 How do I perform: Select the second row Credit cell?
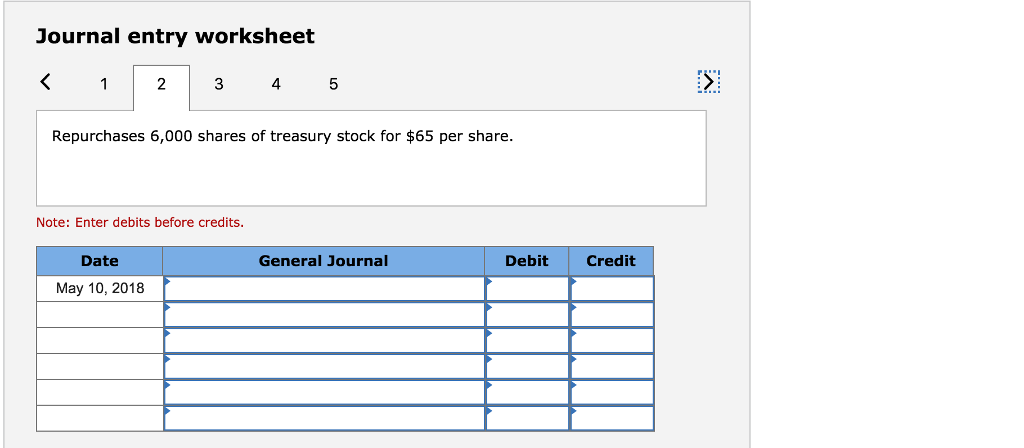[x=611, y=315]
